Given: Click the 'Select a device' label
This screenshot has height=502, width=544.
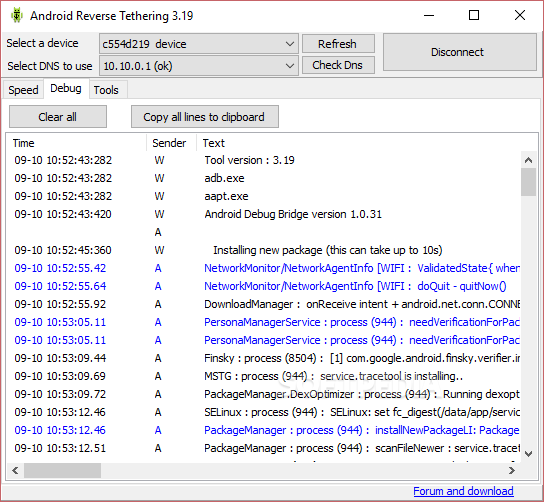Looking at the screenshot, I should point(42,43).
